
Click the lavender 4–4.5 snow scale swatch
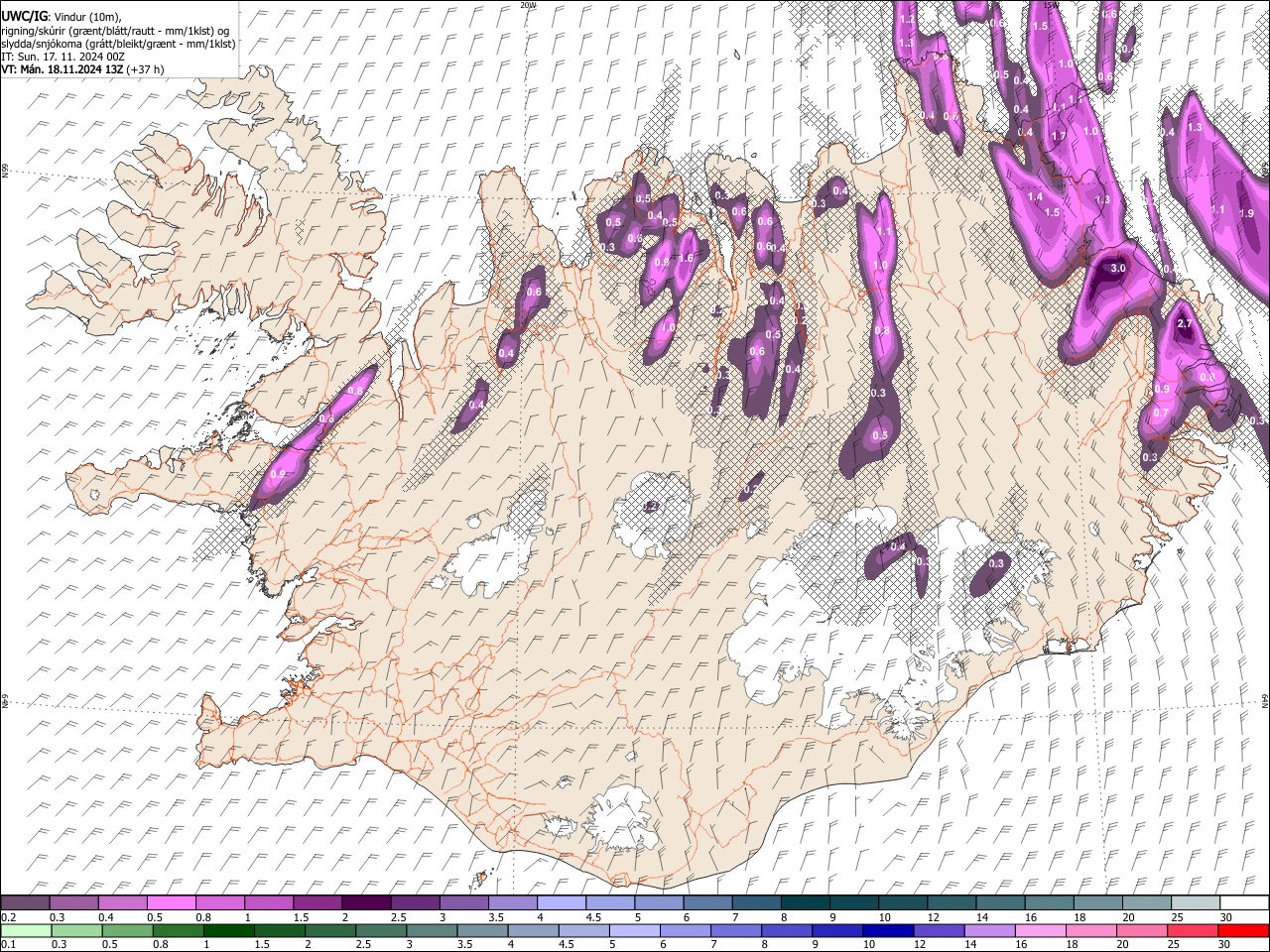(561, 902)
